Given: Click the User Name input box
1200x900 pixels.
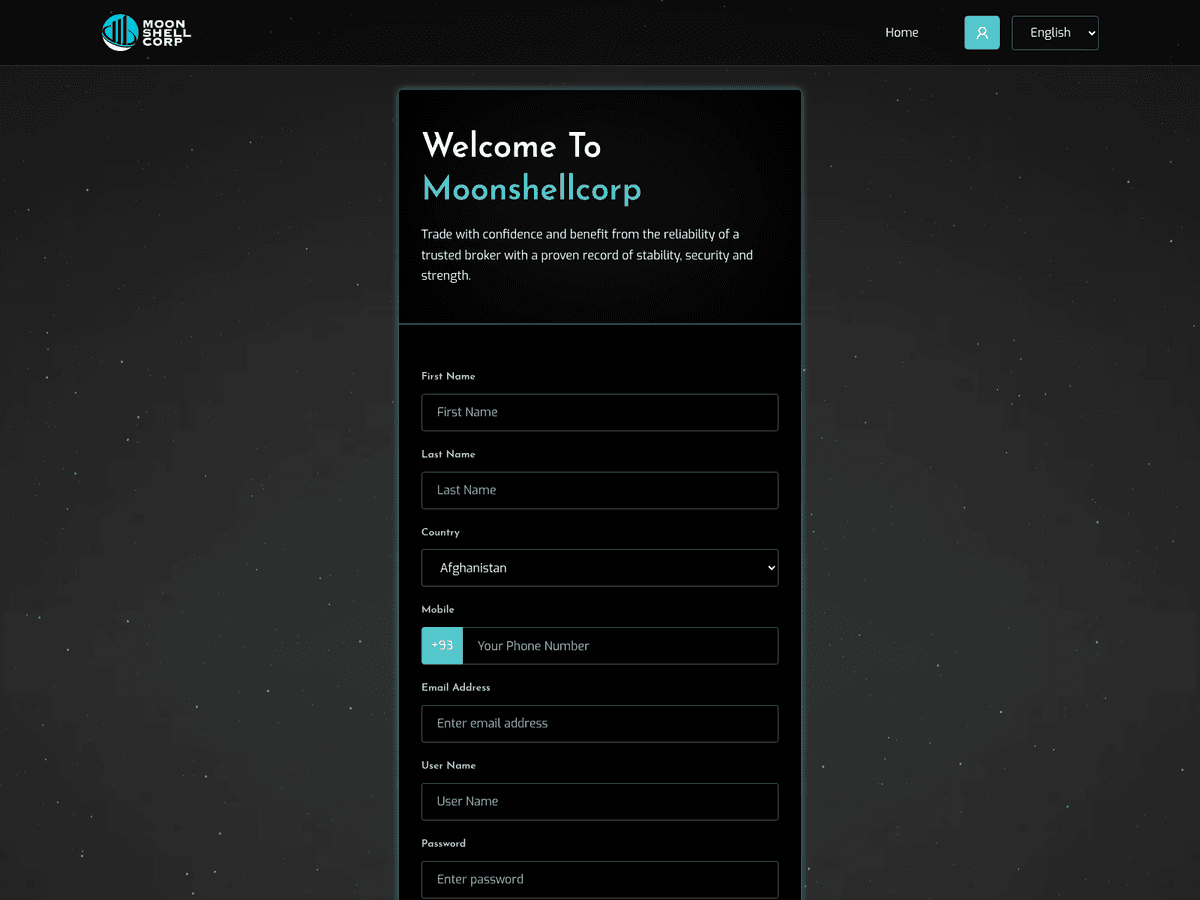Looking at the screenshot, I should point(600,802).
